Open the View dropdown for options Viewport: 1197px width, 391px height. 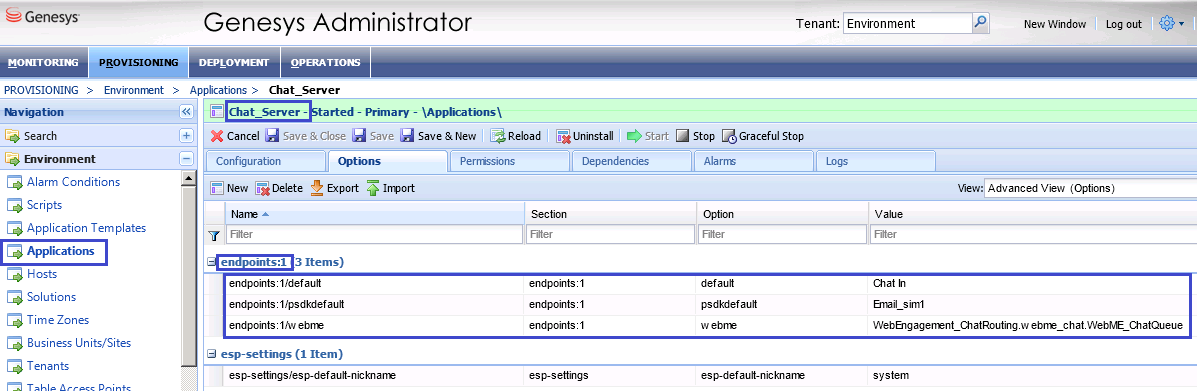1090,188
